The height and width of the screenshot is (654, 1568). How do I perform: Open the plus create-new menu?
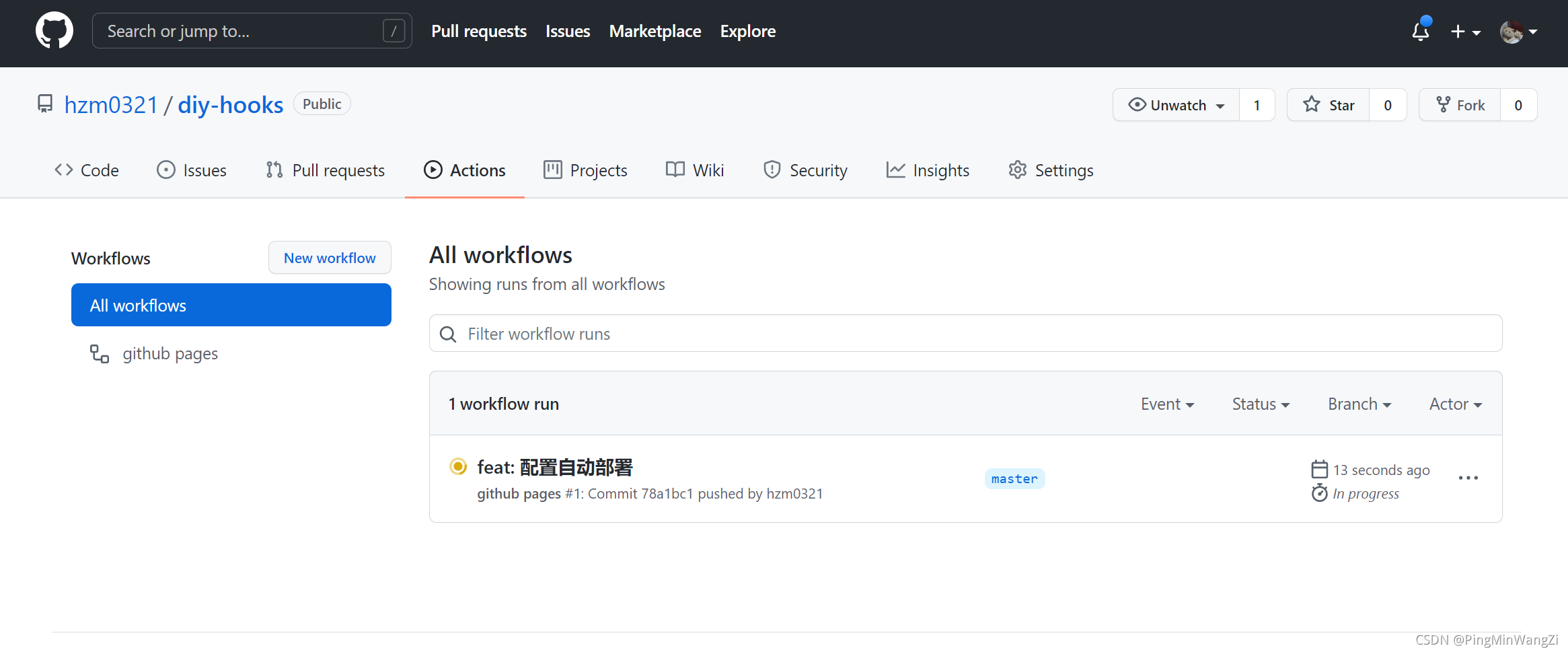tap(1466, 32)
